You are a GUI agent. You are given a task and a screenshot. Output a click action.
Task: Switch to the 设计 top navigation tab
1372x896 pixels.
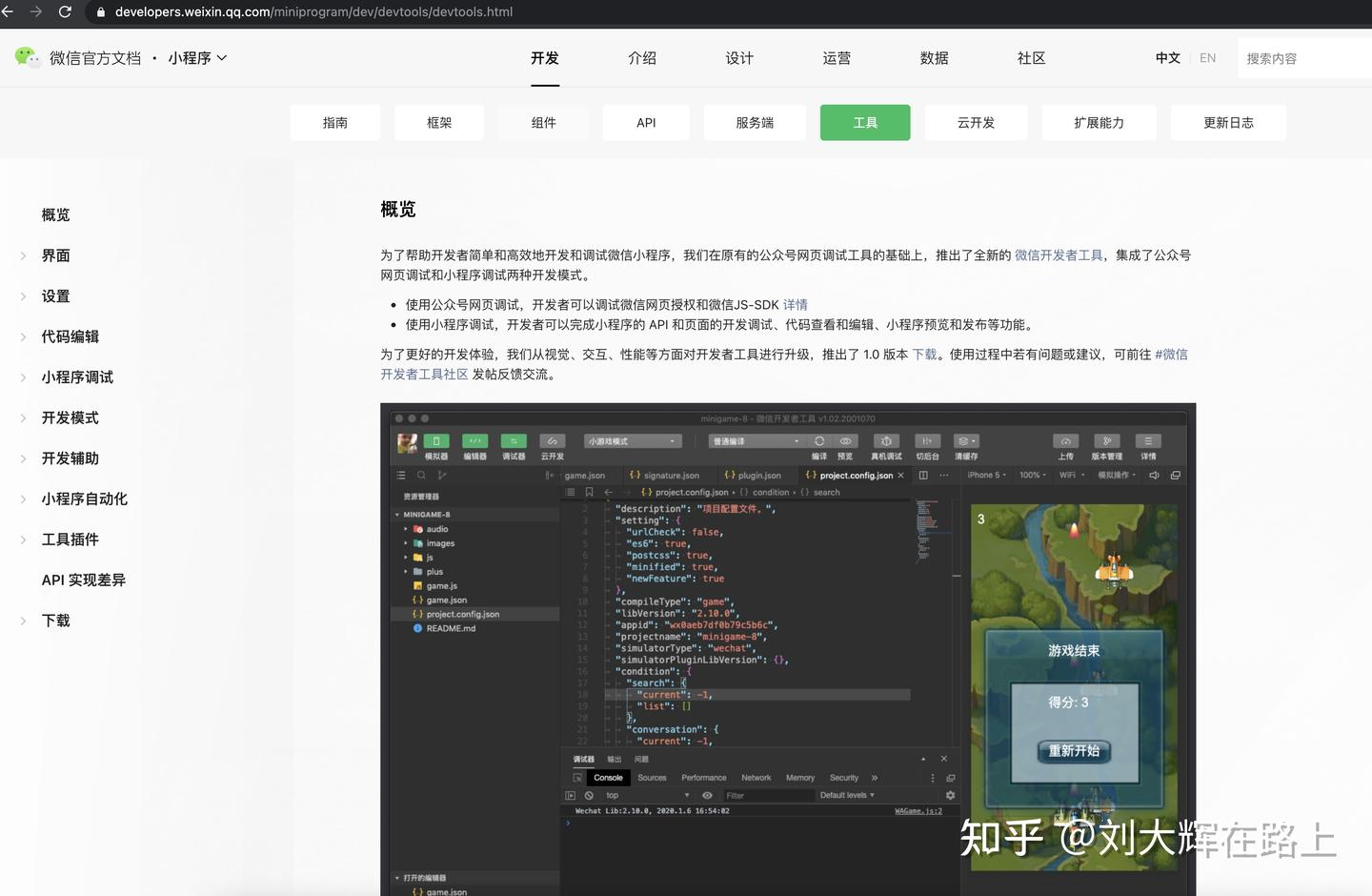click(739, 58)
